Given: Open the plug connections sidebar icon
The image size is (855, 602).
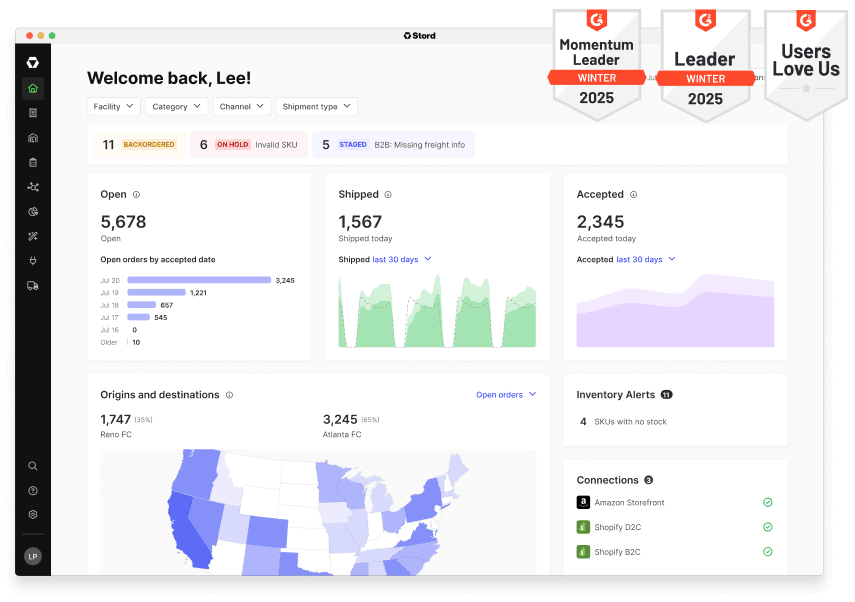Looking at the screenshot, I should coord(33,261).
